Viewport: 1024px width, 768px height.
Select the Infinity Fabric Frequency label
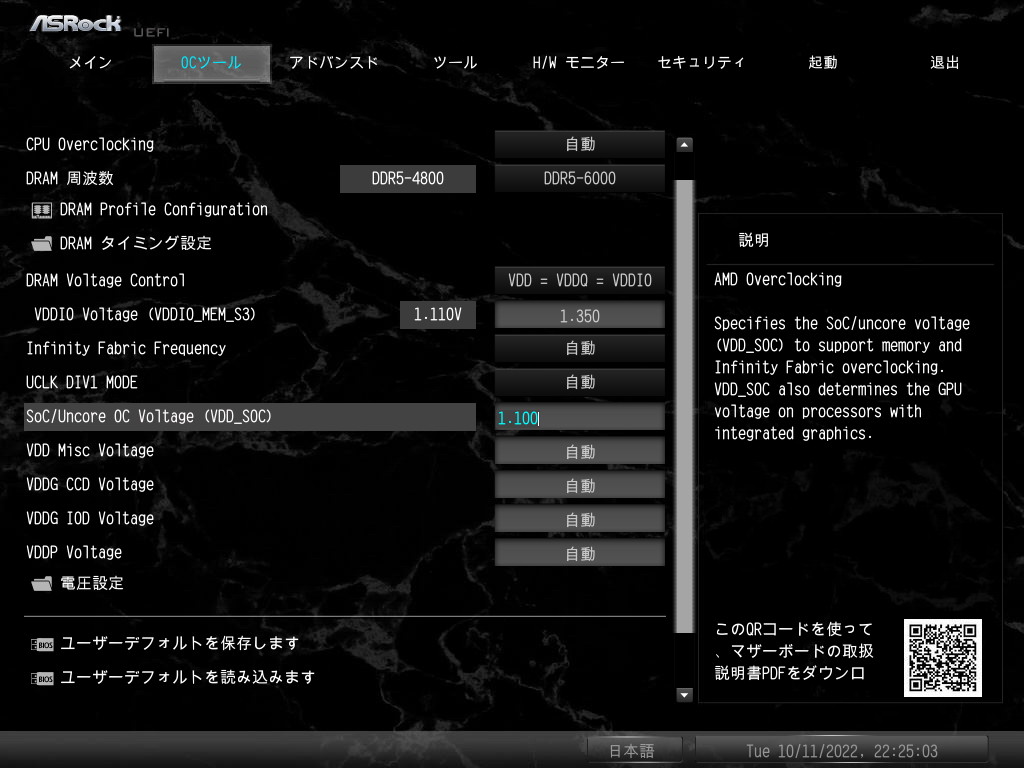coord(126,349)
